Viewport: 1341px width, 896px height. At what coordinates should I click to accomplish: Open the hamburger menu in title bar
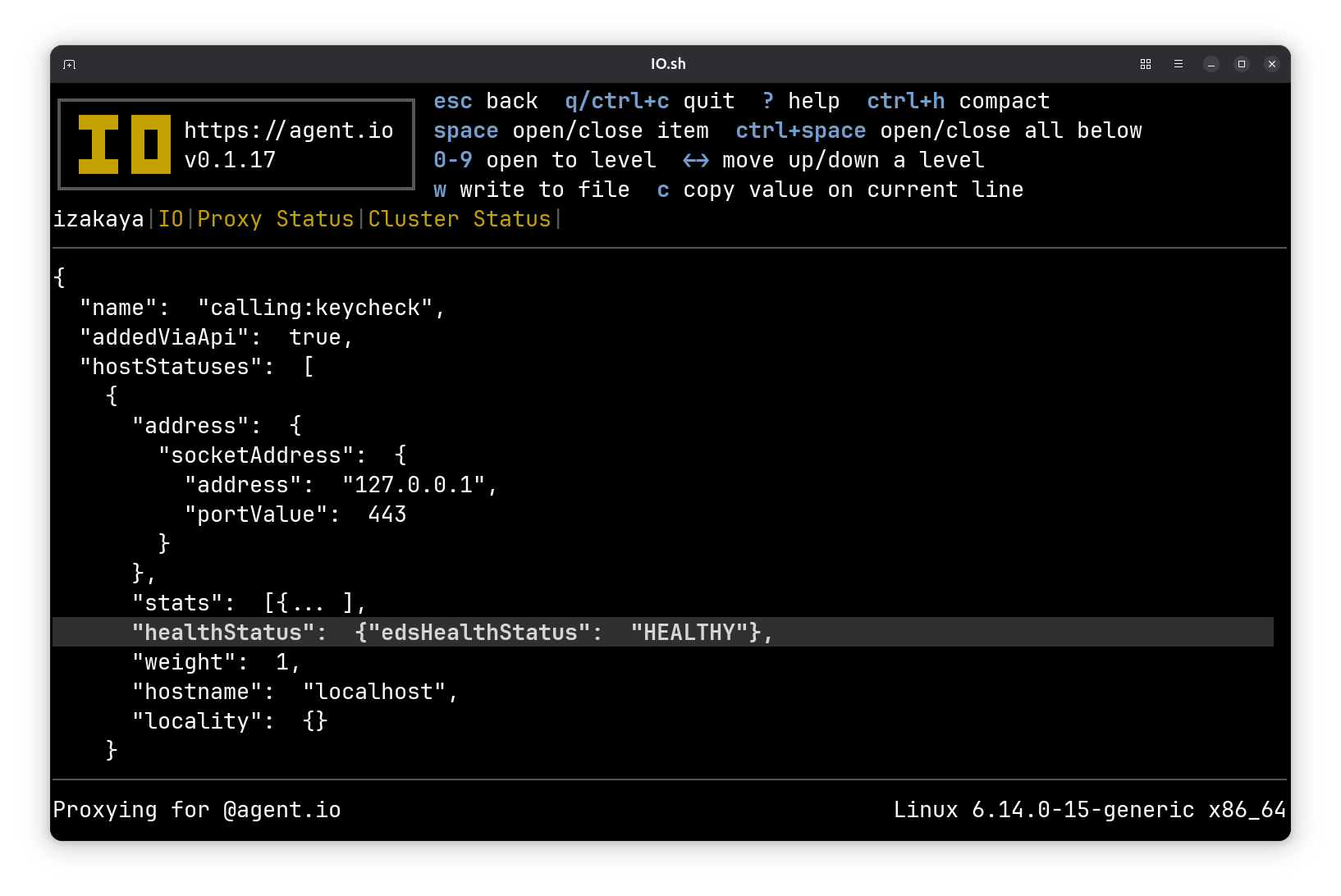(x=1179, y=64)
